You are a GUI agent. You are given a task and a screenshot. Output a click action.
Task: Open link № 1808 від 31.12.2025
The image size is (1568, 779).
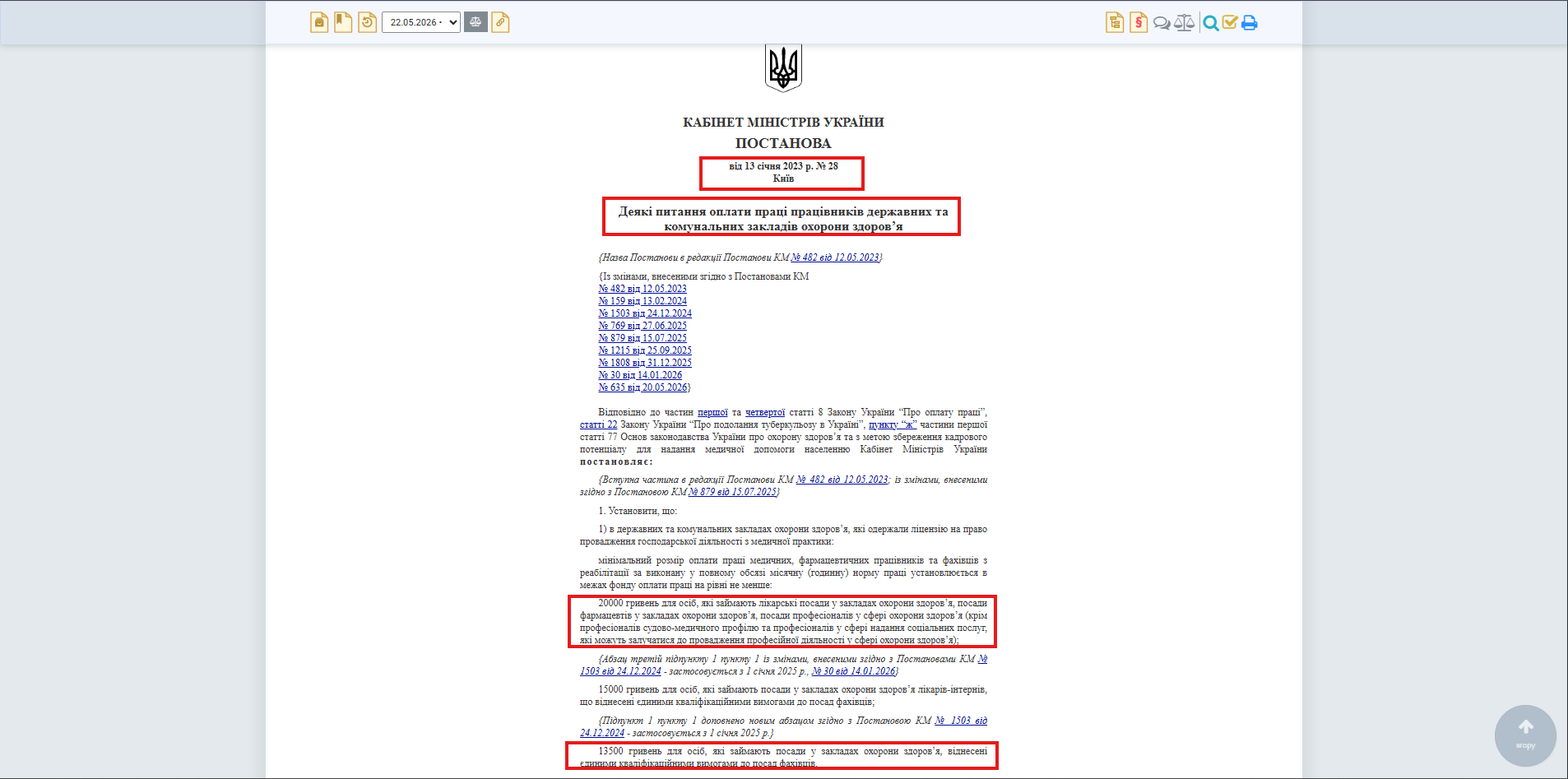click(645, 363)
